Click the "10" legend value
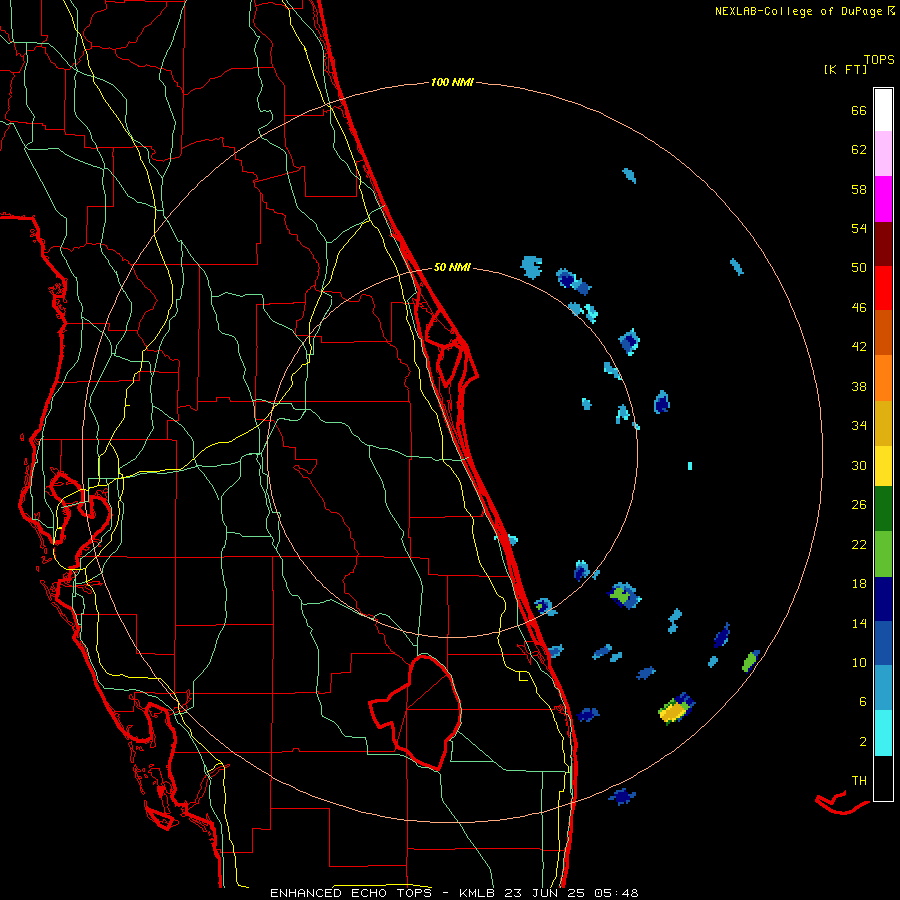The width and height of the screenshot is (900, 900). (859, 662)
